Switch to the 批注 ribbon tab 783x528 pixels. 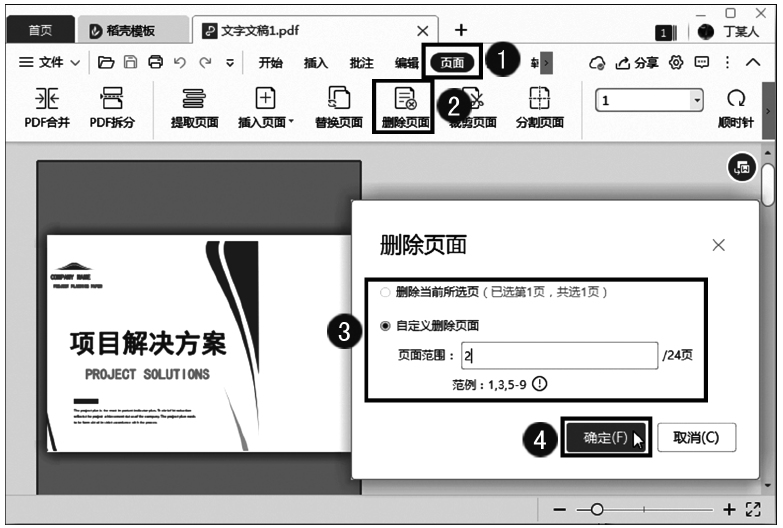coord(361,63)
